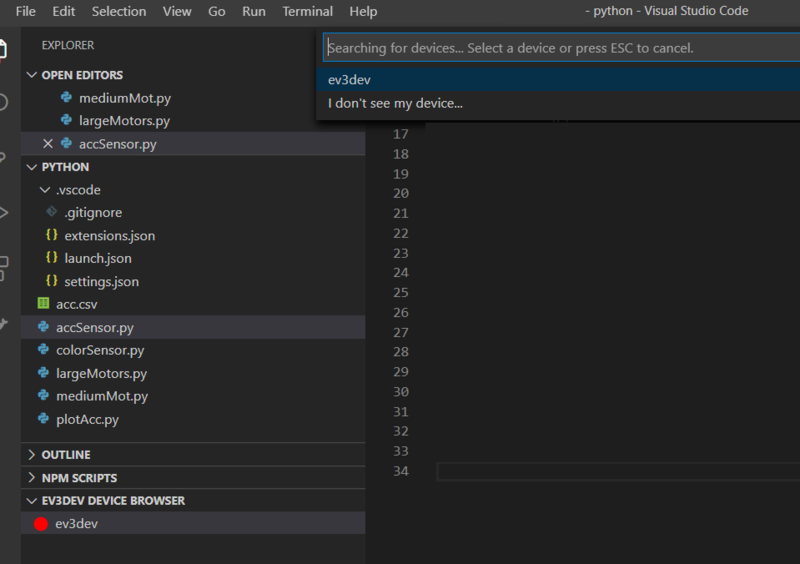Viewport: 800px width, 564px height.
Task: Open accSensor.py in PYTHON folder tree
Action: tap(193, 327)
